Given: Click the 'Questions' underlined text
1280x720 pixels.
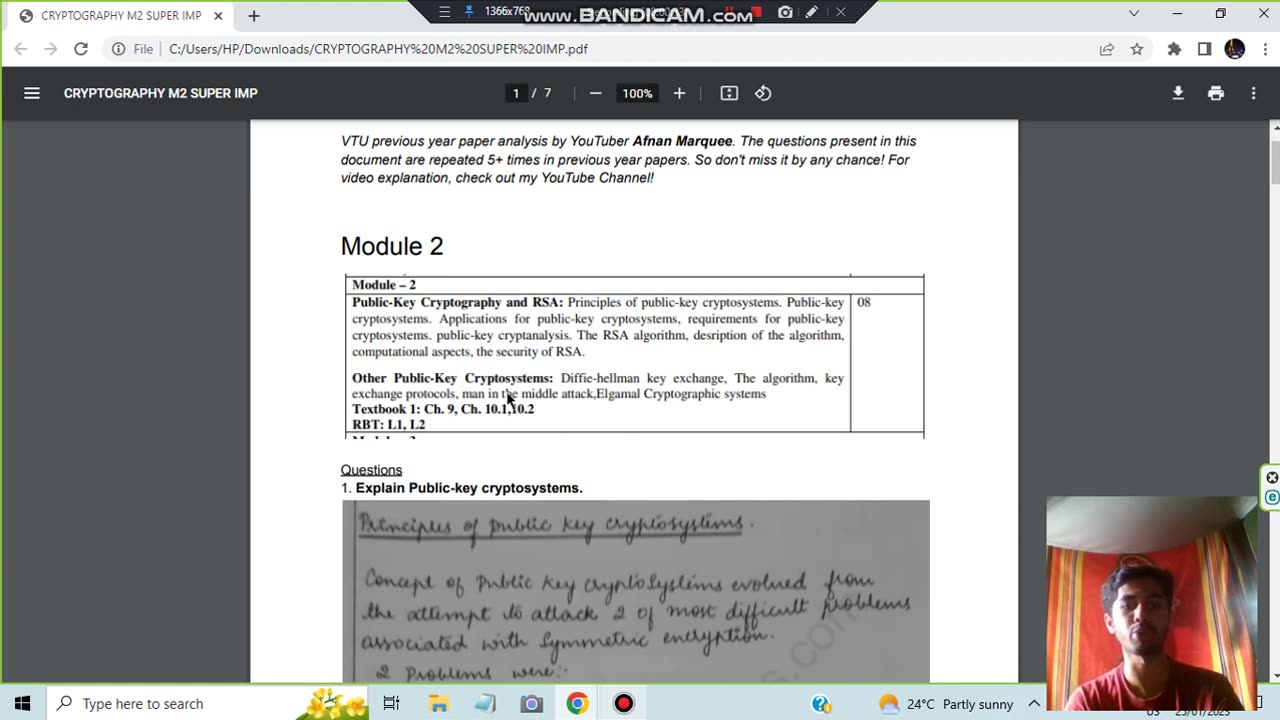Looking at the screenshot, I should 371,470.
